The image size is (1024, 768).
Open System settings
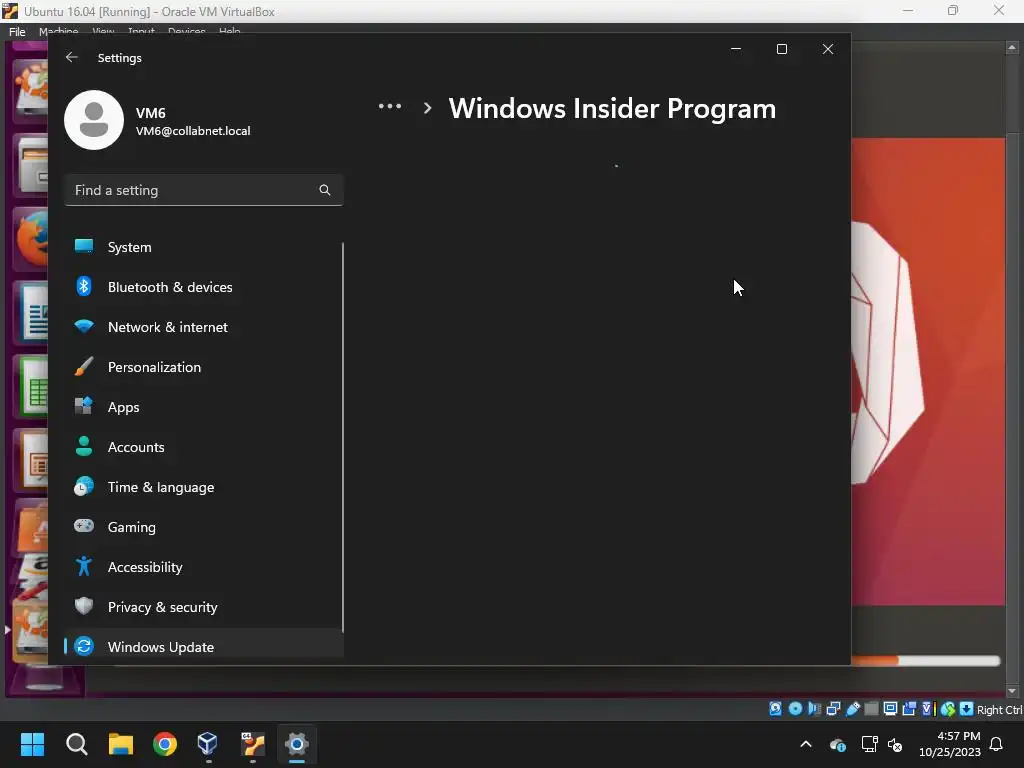[204, 247]
